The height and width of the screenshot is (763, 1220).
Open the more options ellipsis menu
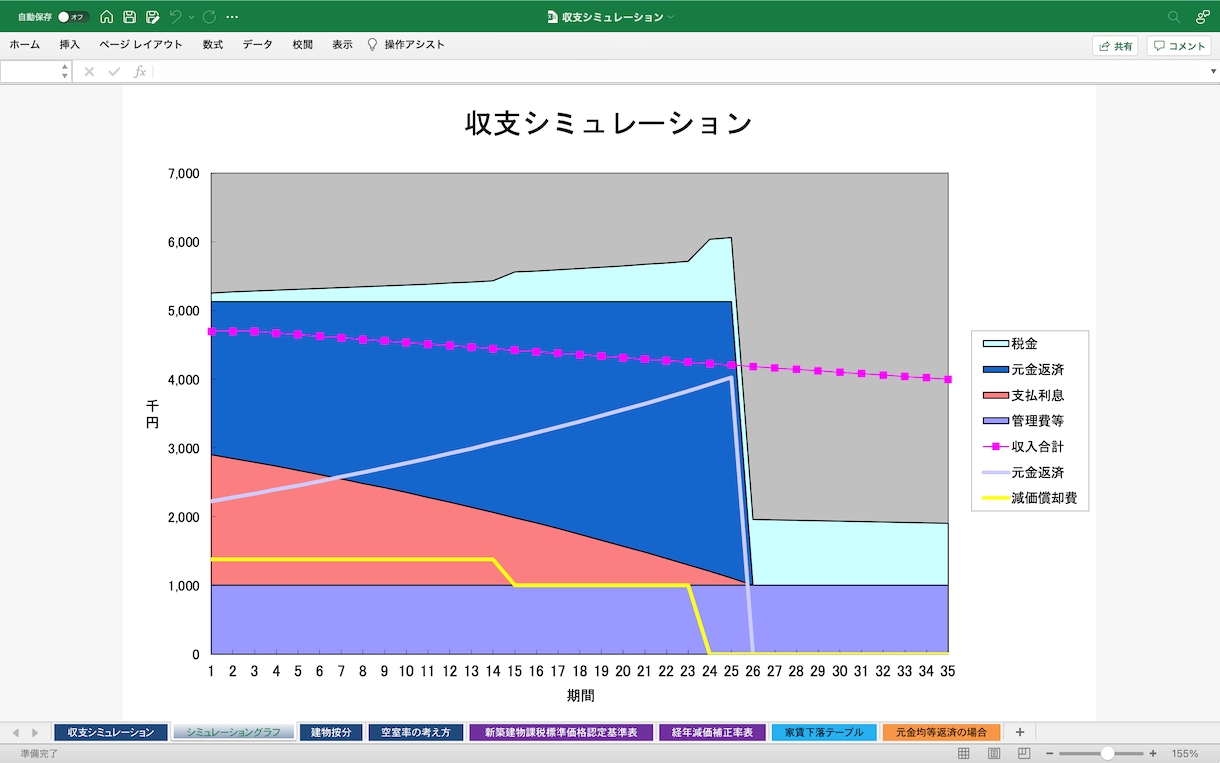pos(233,17)
